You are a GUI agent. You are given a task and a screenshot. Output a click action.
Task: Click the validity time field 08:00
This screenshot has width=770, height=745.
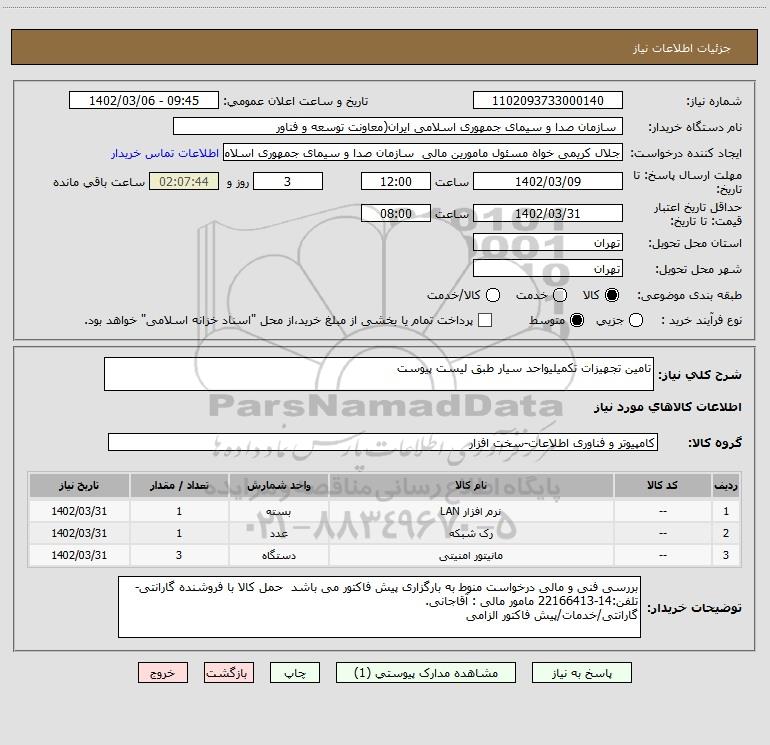coord(396,214)
